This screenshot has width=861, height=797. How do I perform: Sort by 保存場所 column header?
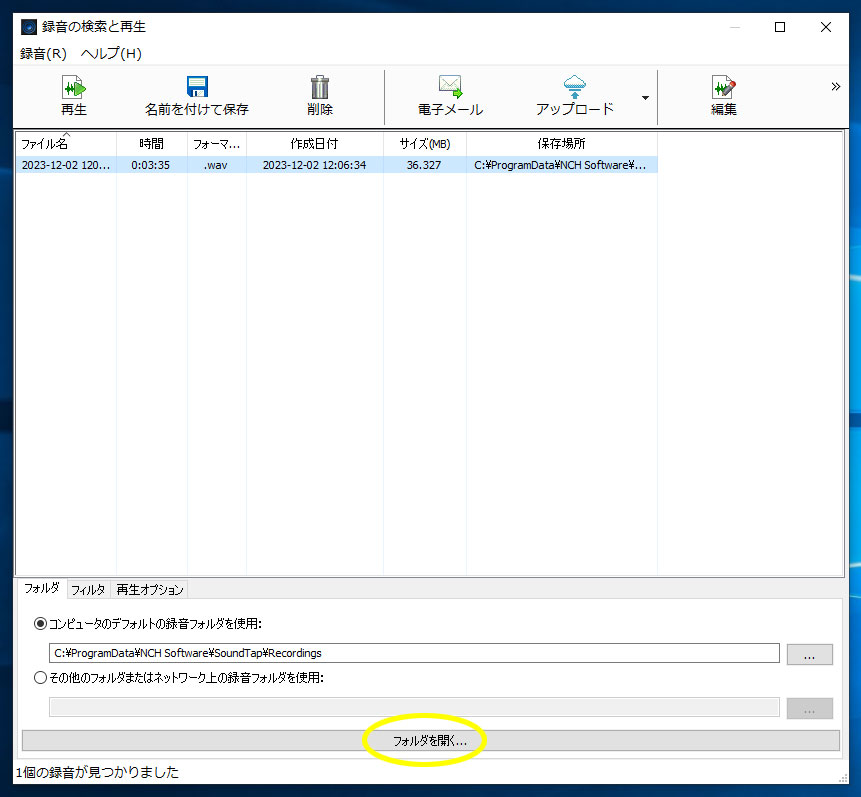562,144
